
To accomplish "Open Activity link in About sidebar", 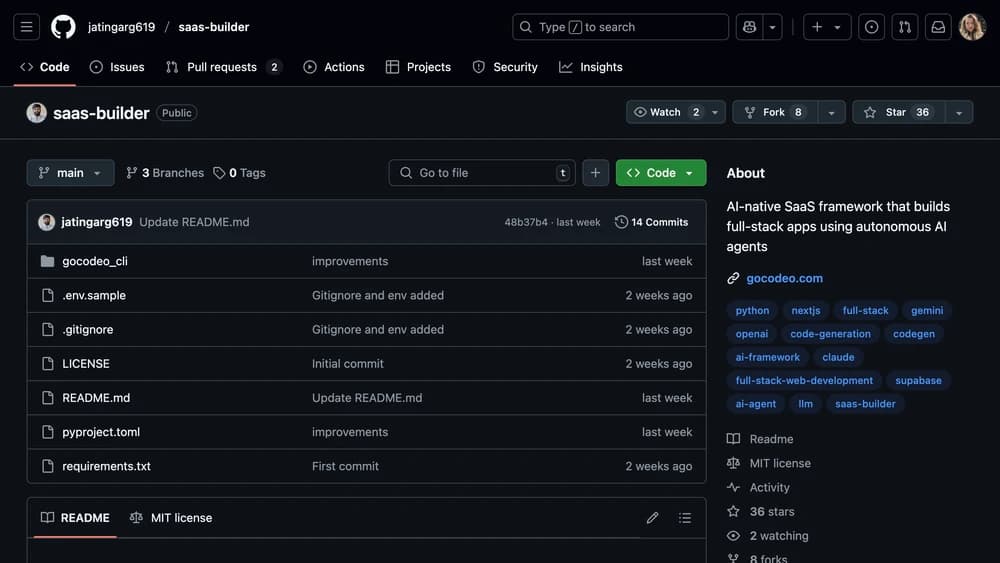I will tap(758, 488).
